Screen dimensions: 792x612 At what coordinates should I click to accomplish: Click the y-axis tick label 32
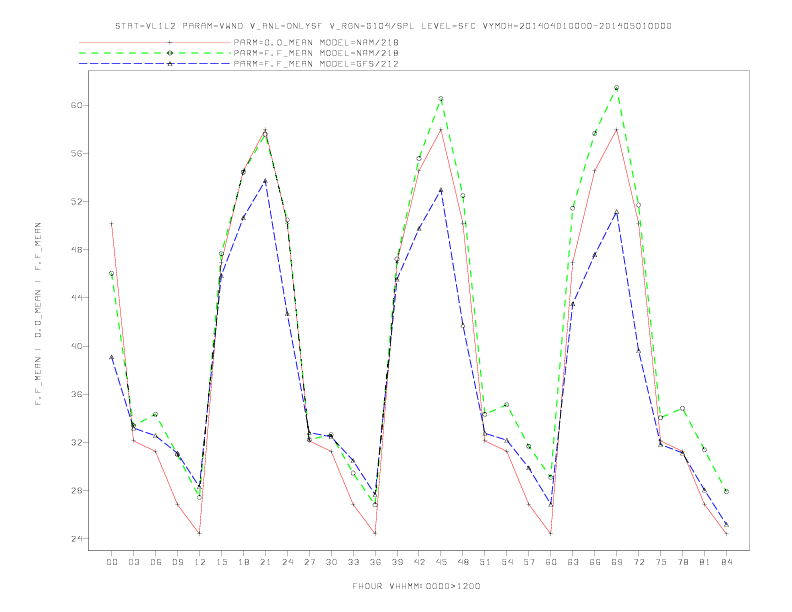tap(76, 442)
